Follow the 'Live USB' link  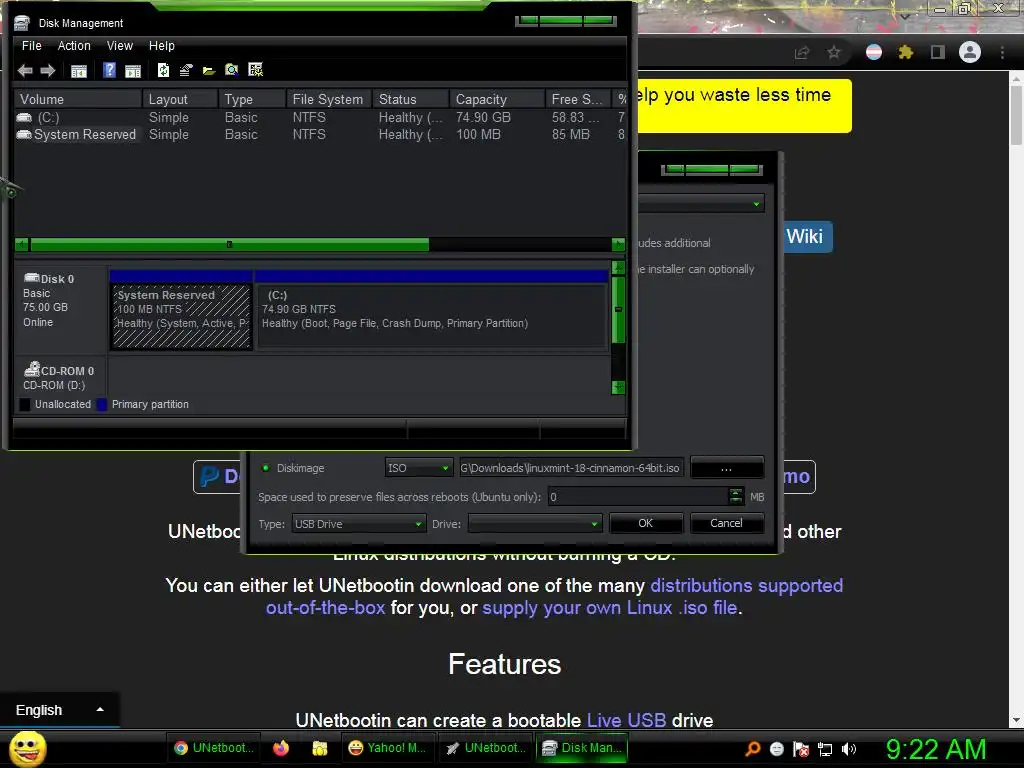point(626,720)
